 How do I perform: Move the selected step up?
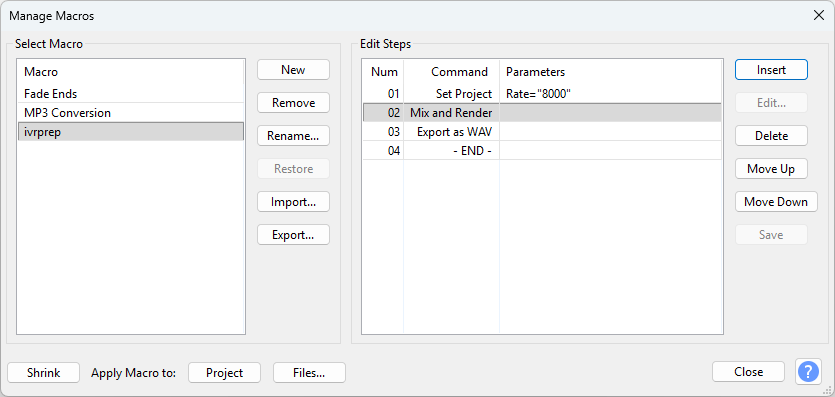point(771,169)
